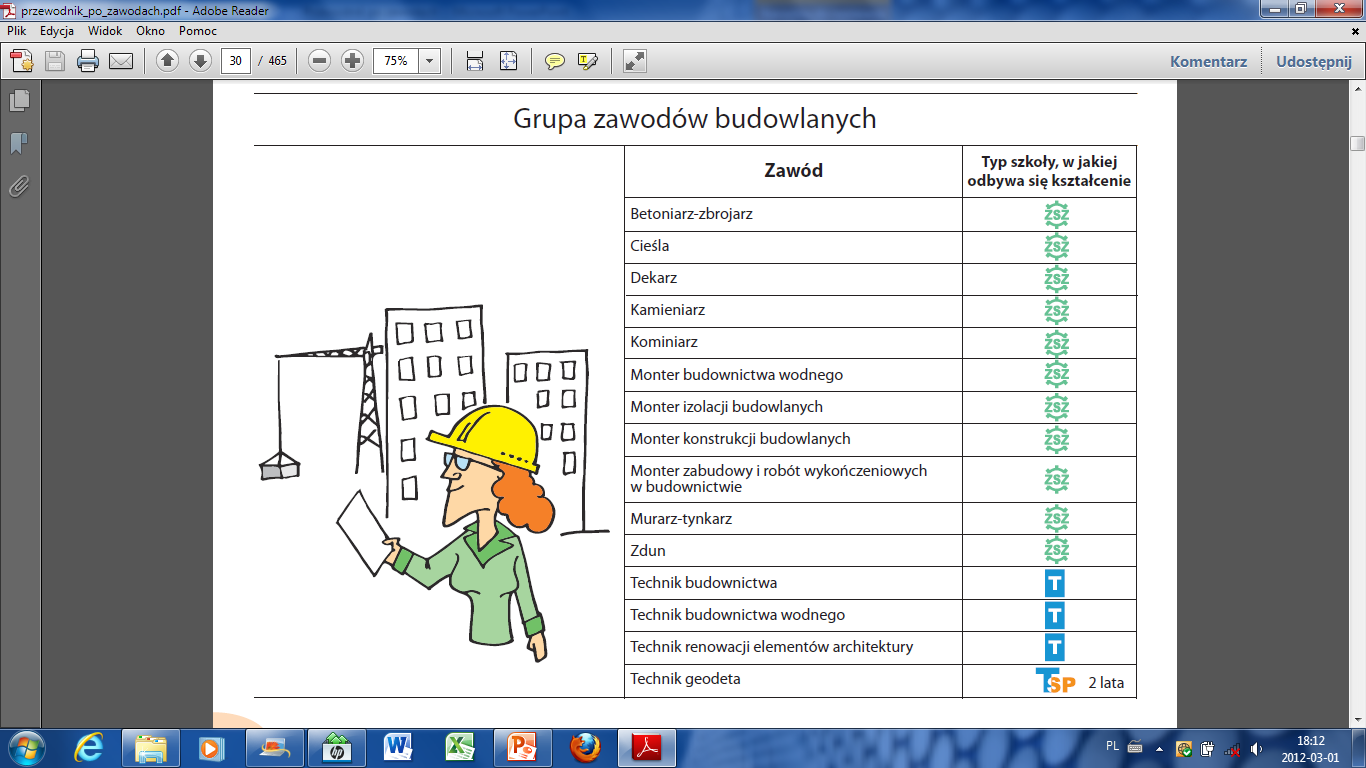Click the text 'Kamieniarz'
The image size is (1366, 768).
[x=668, y=310]
